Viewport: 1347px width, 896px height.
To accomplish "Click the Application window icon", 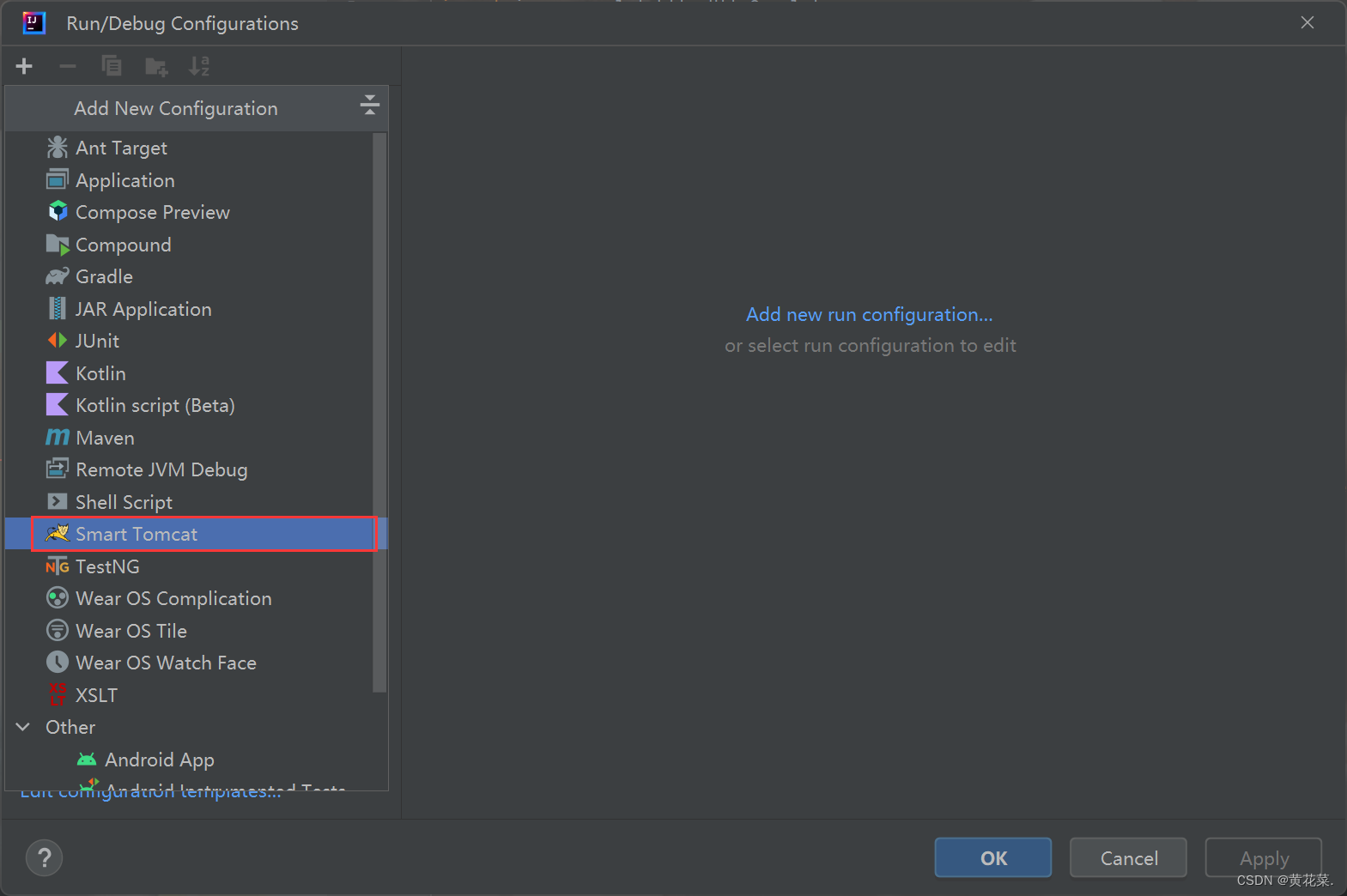I will [58, 180].
